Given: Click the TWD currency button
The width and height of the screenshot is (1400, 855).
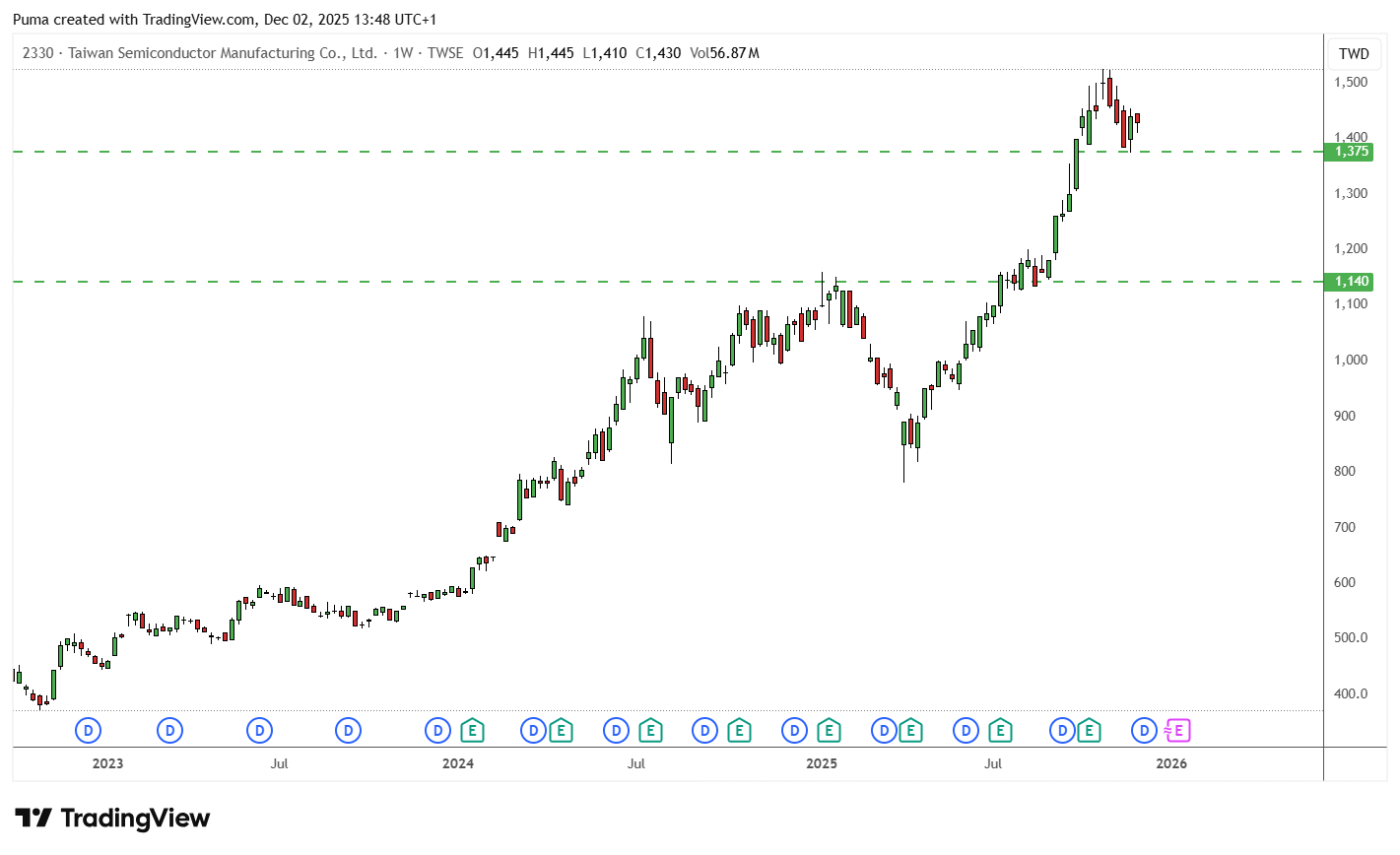Looking at the screenshot, I should point(1354,53).
